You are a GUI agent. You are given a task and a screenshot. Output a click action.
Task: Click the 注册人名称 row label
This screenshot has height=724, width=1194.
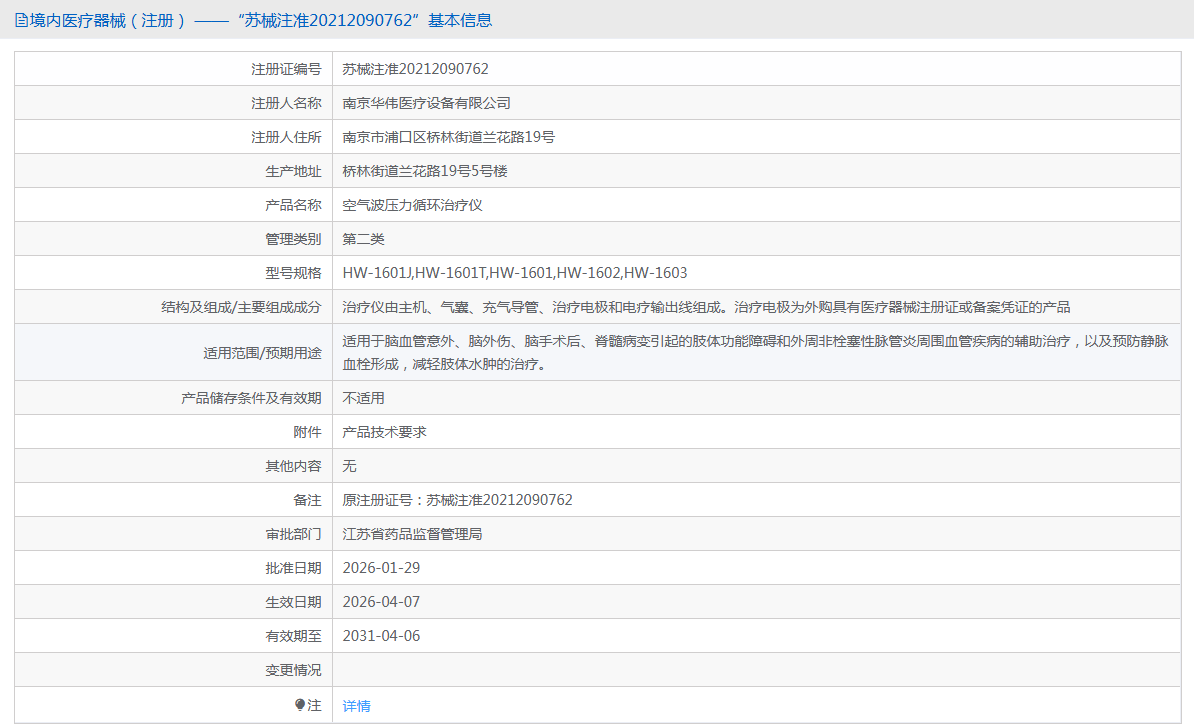pos(286,103)
